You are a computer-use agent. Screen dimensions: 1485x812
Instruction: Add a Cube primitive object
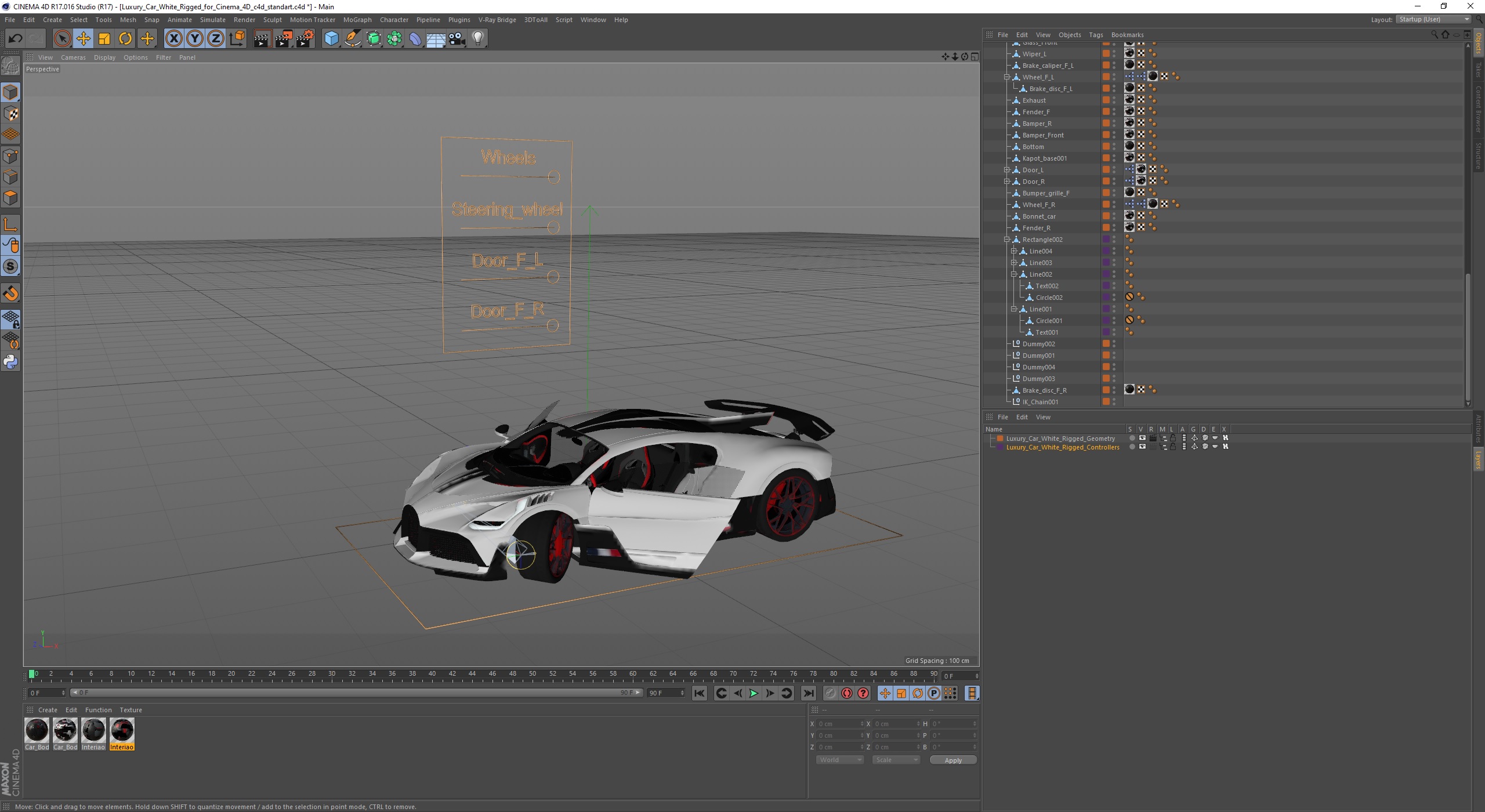click(331, 39)
